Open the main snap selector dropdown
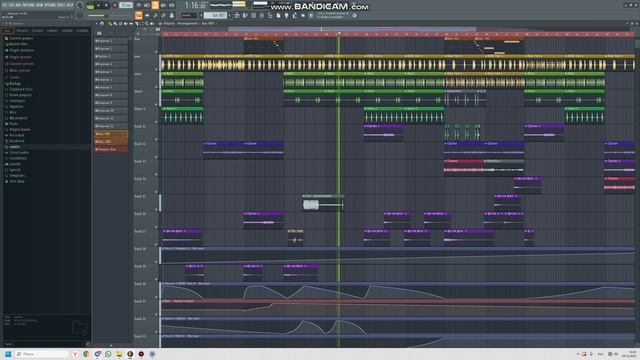This screenshot has height=360, width=640. [189, 16]
